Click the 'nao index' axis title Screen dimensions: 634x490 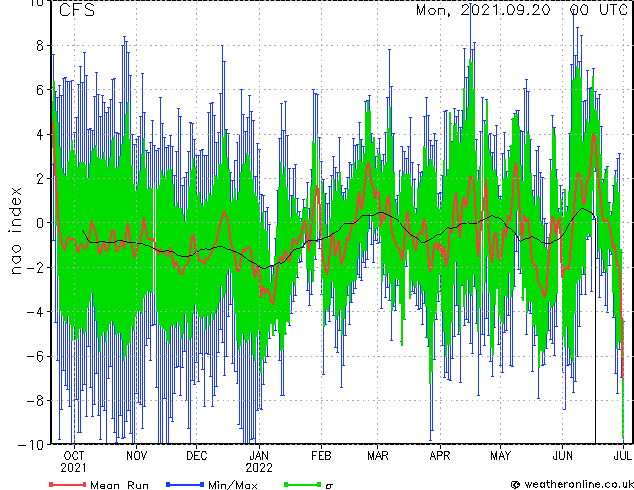(15, 231)
